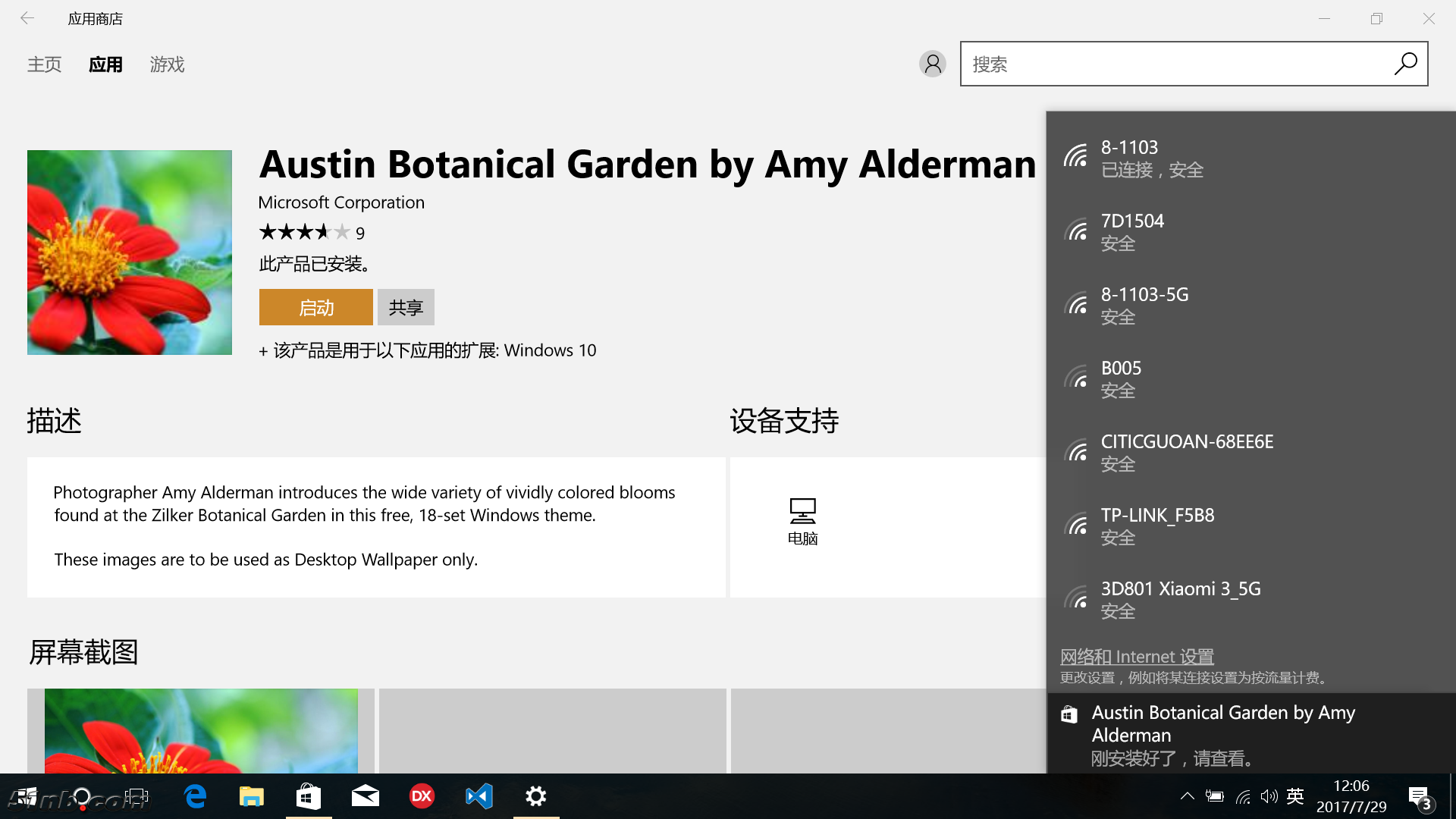Switch to the 主页 tab
The width and height of the screenshot is (1456, 819).
point(44,64)
